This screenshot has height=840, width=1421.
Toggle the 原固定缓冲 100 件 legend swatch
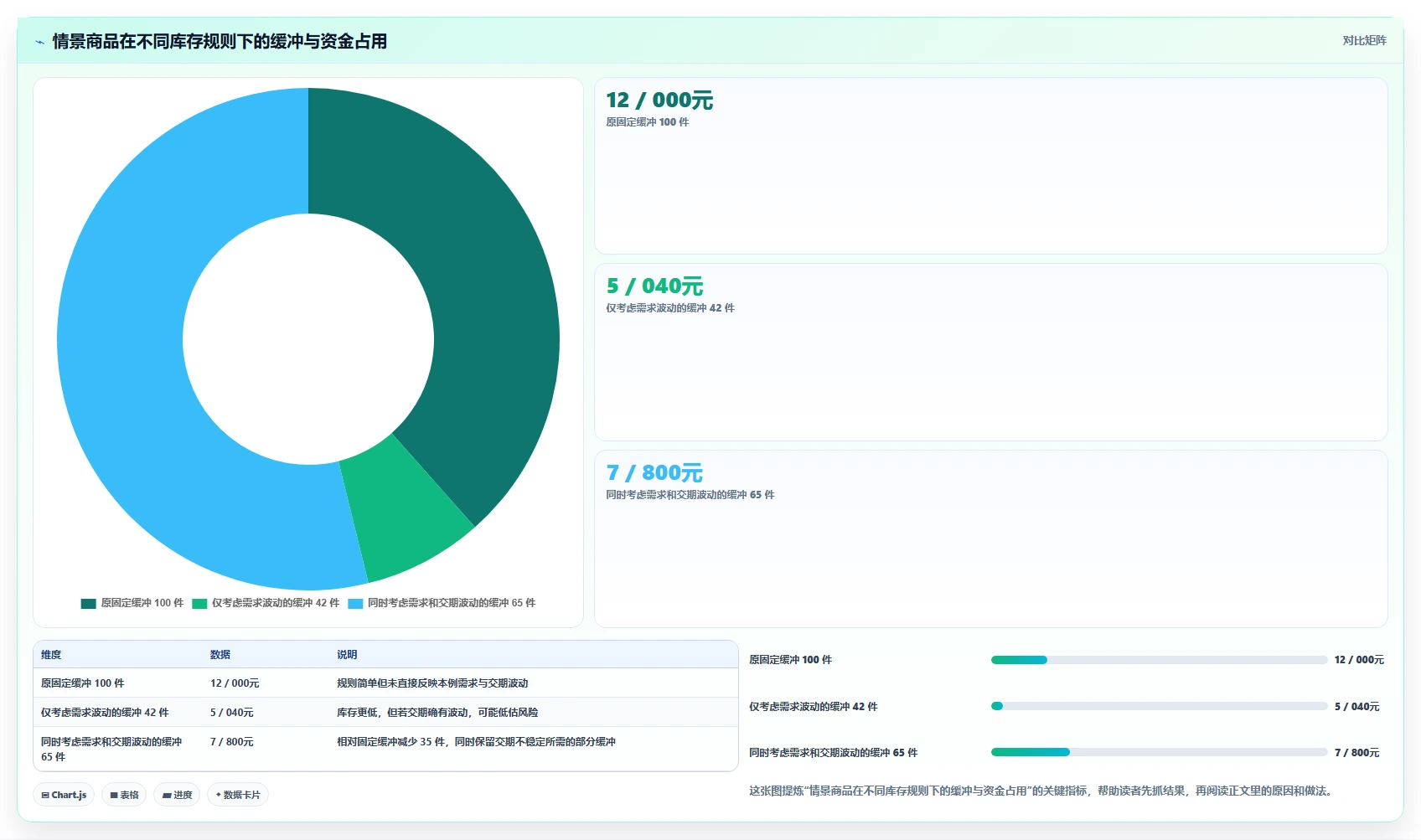pos(88,603)
